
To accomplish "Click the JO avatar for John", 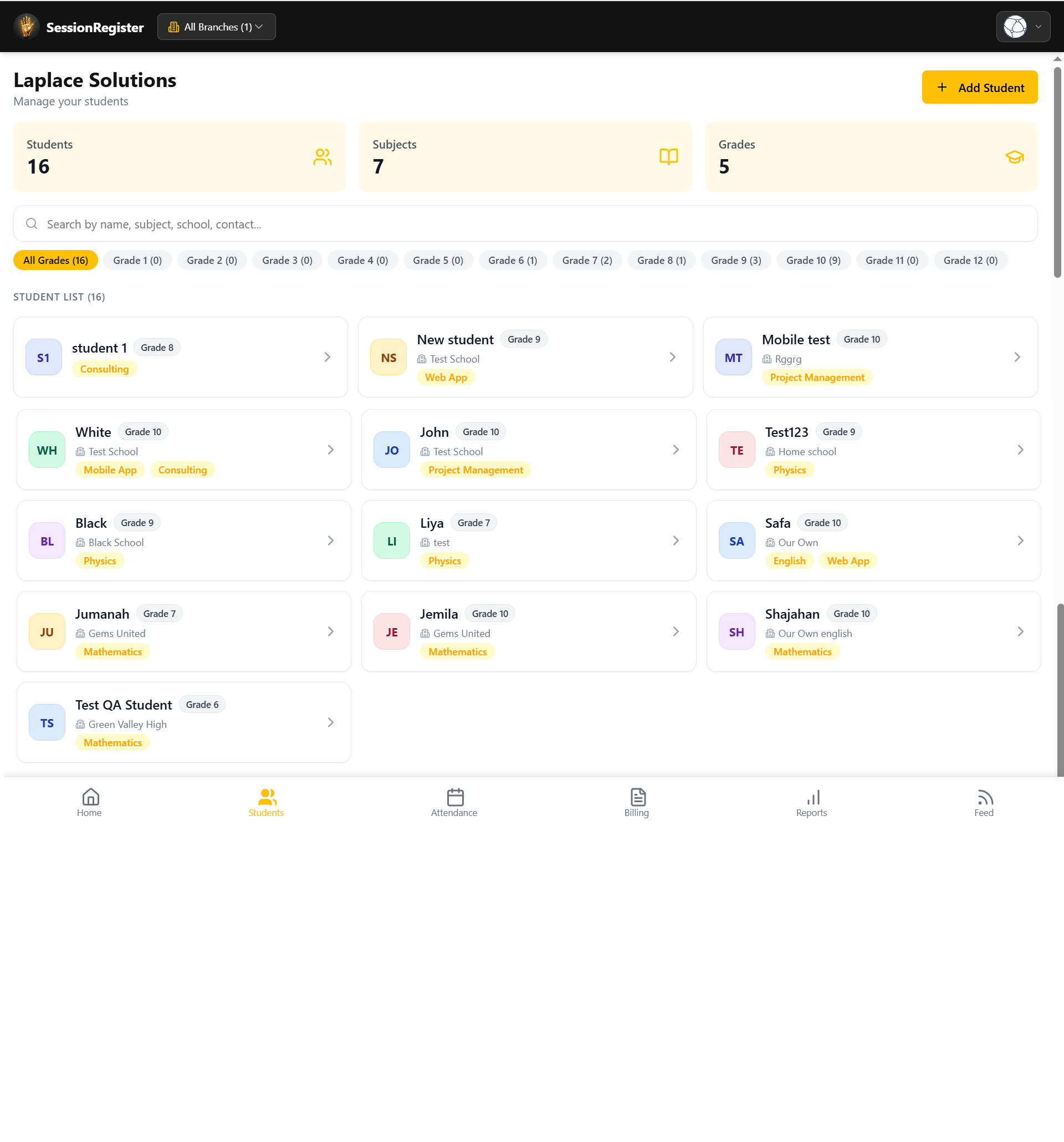I will click(392, 450).
